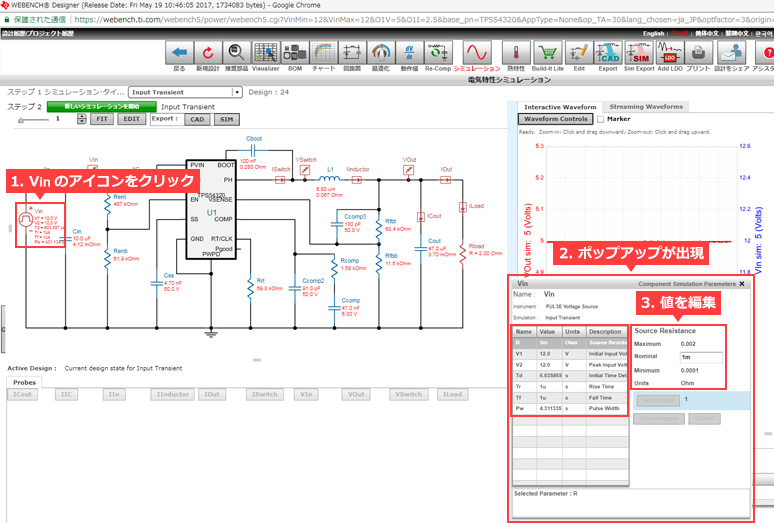
Task: Open the schematic circuit diagram icon
Action: coord(352,53)
